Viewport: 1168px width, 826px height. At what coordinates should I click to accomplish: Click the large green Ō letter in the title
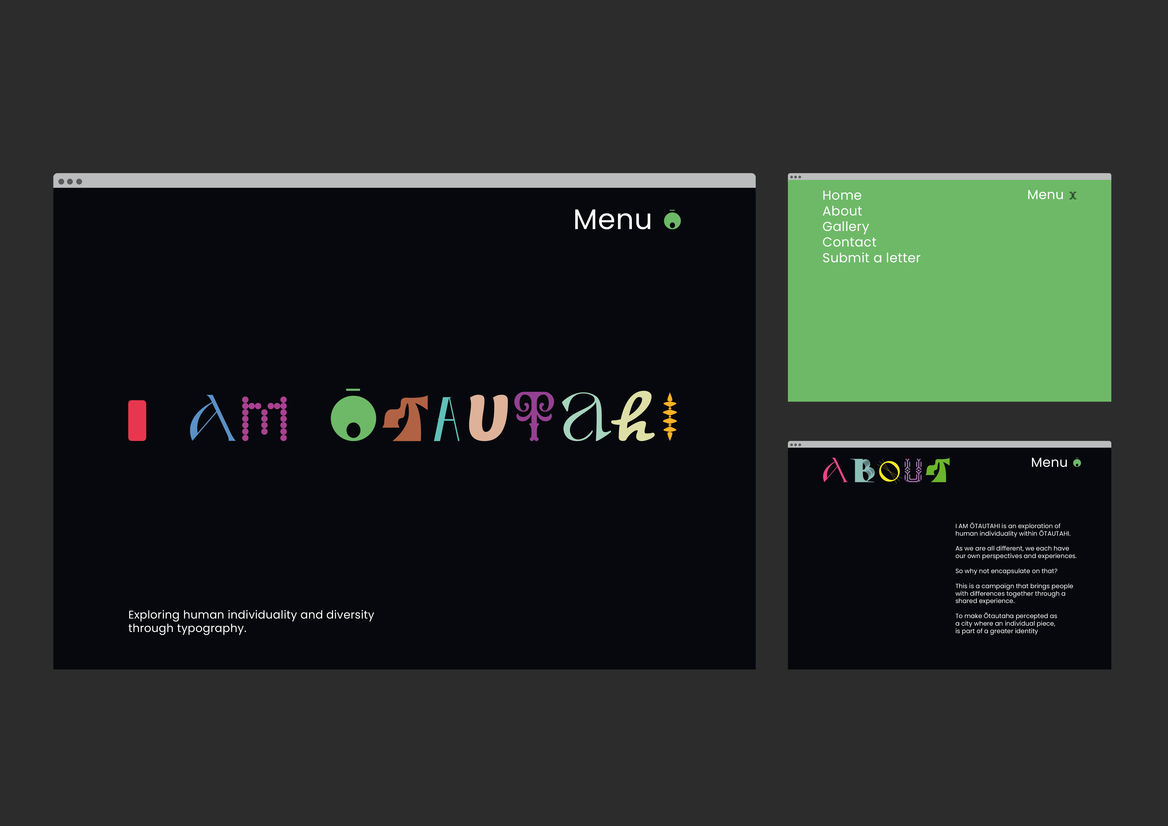tap(352, 417)
